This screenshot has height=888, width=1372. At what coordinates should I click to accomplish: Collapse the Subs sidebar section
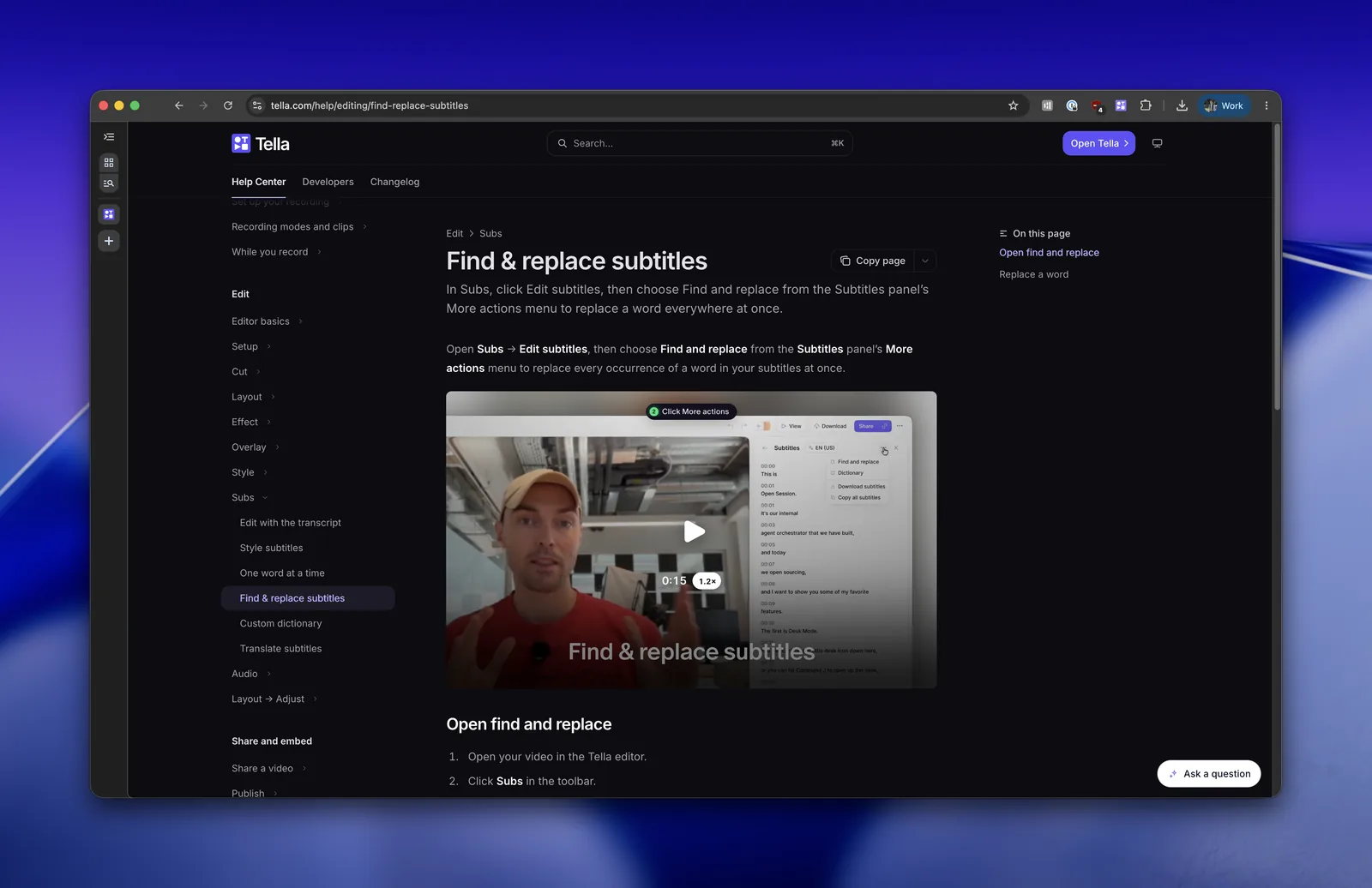coord(250,497)
